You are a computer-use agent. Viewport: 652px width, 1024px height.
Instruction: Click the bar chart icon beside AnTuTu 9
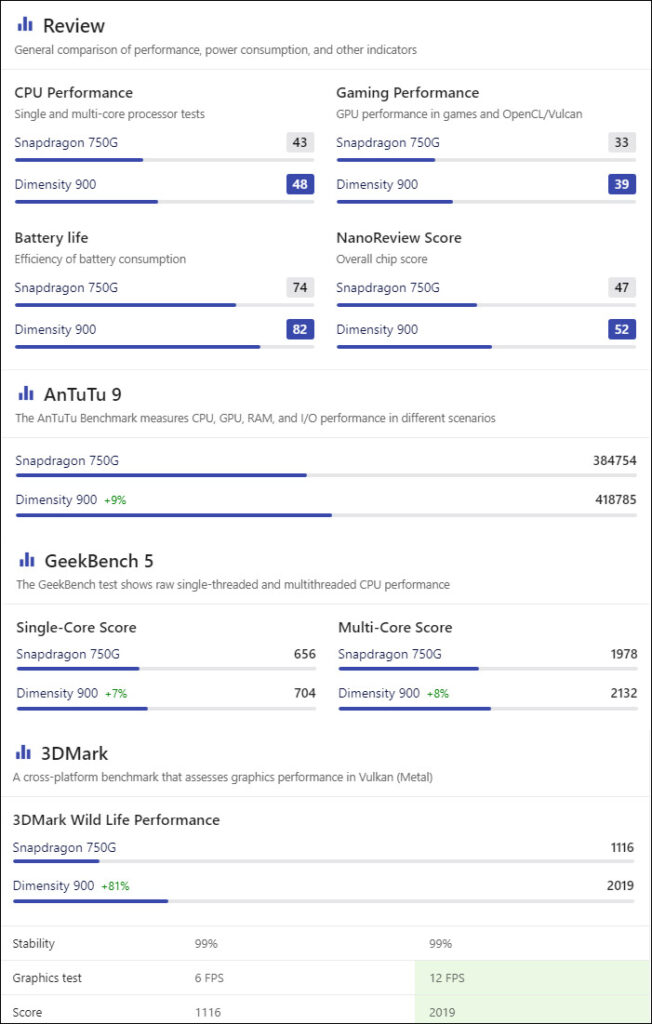tap(25, 393)
